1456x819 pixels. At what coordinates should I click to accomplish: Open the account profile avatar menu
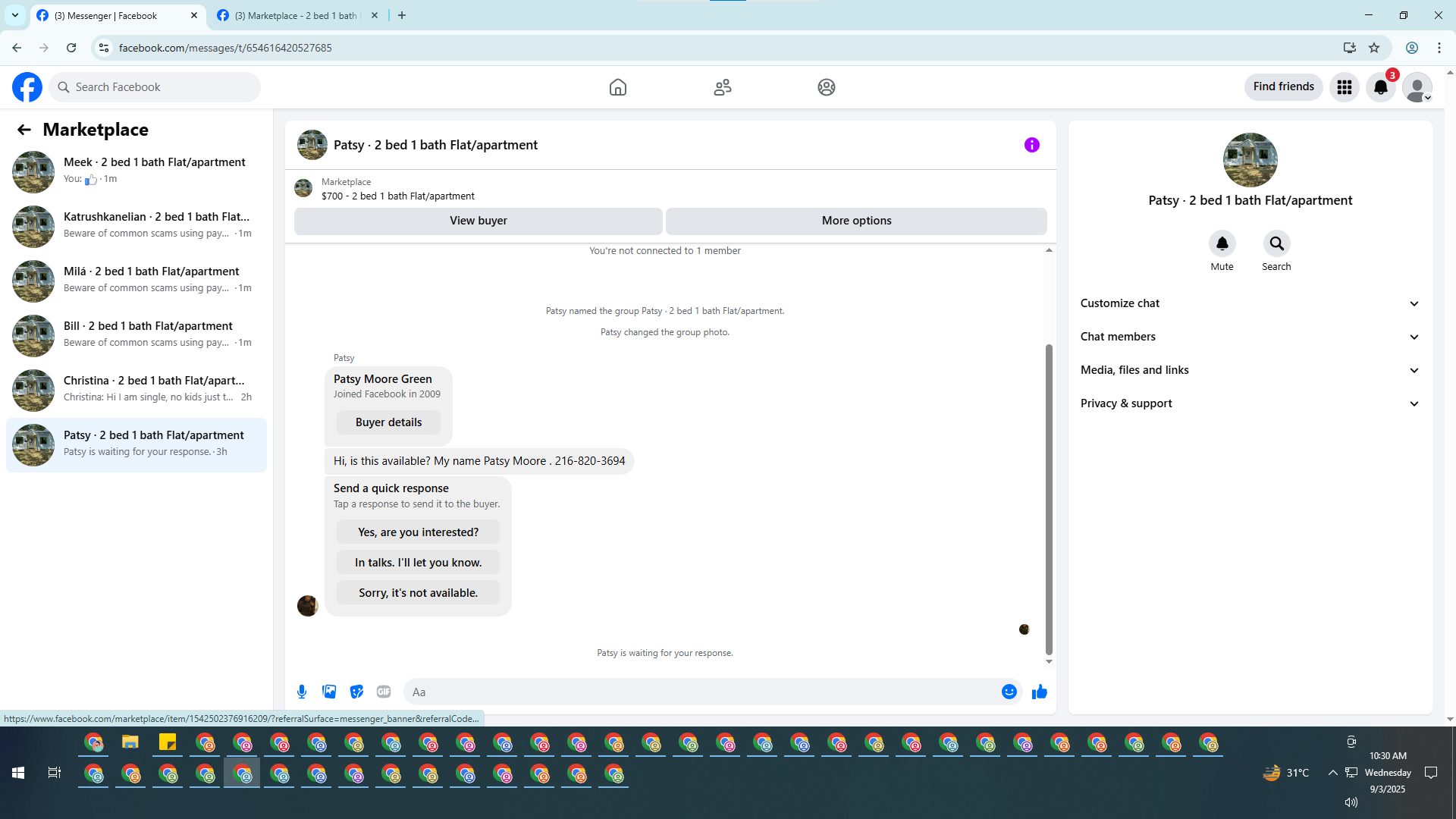pos(1417,87)
